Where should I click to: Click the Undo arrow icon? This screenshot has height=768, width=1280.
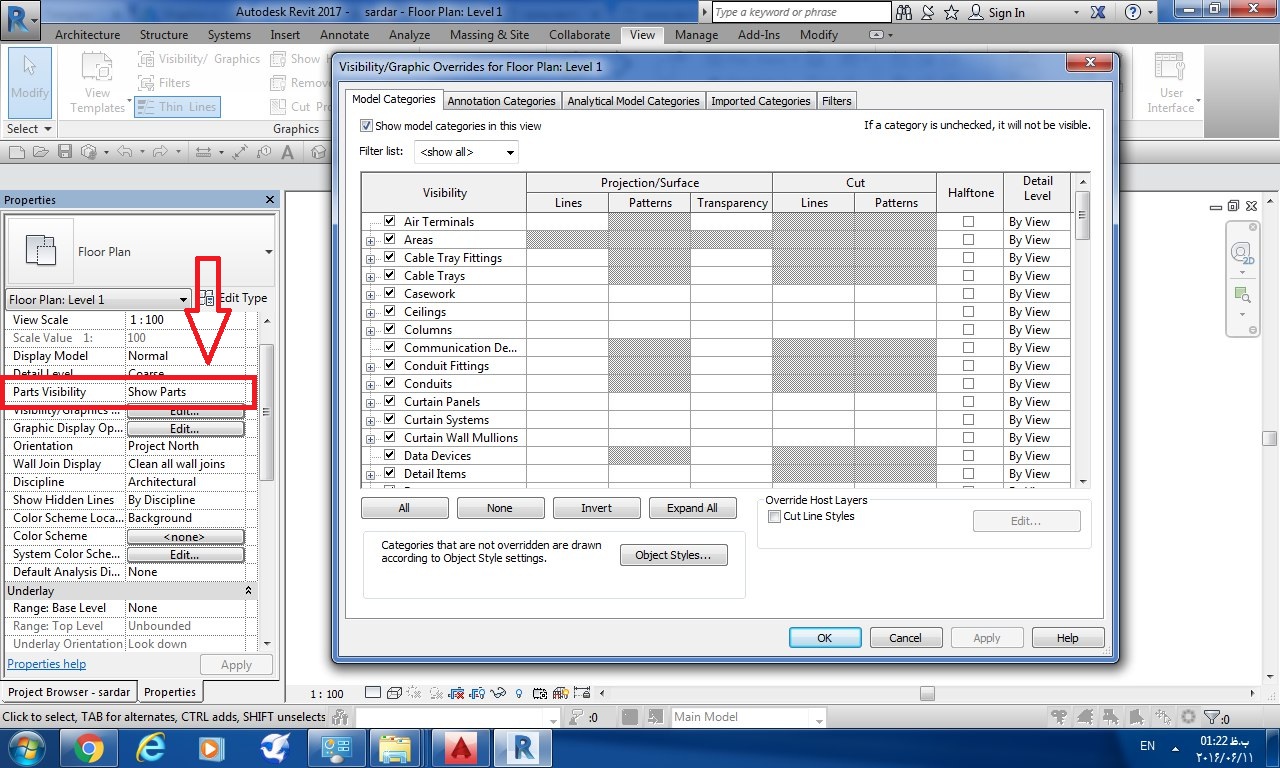click(x=124, y=152)
